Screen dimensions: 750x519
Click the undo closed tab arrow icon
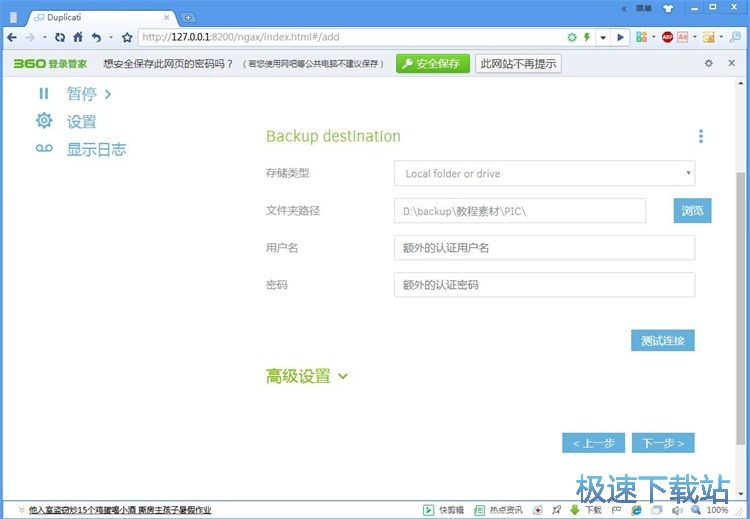pos(97,37)
